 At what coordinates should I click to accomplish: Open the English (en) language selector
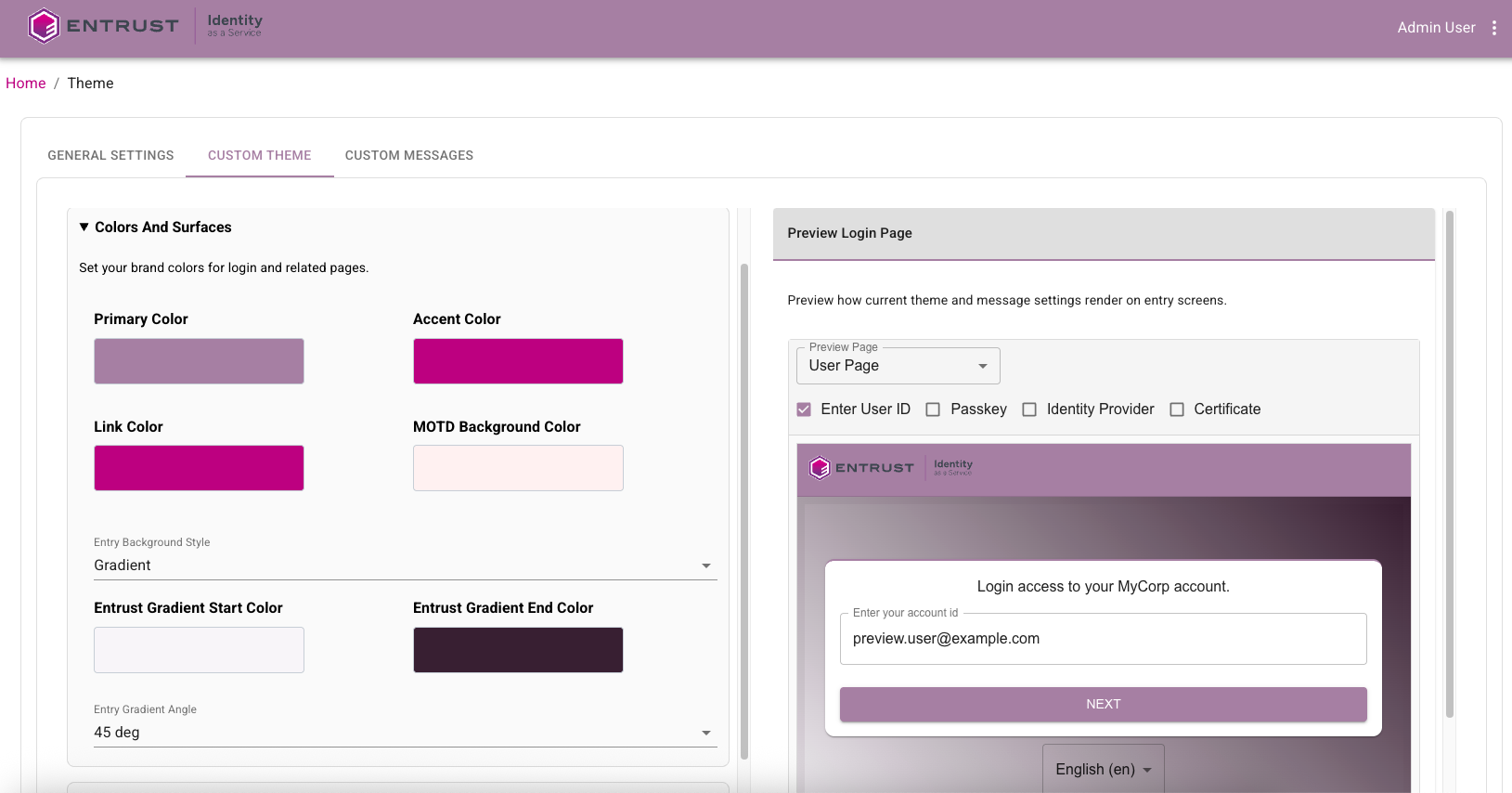(1104, 769)
